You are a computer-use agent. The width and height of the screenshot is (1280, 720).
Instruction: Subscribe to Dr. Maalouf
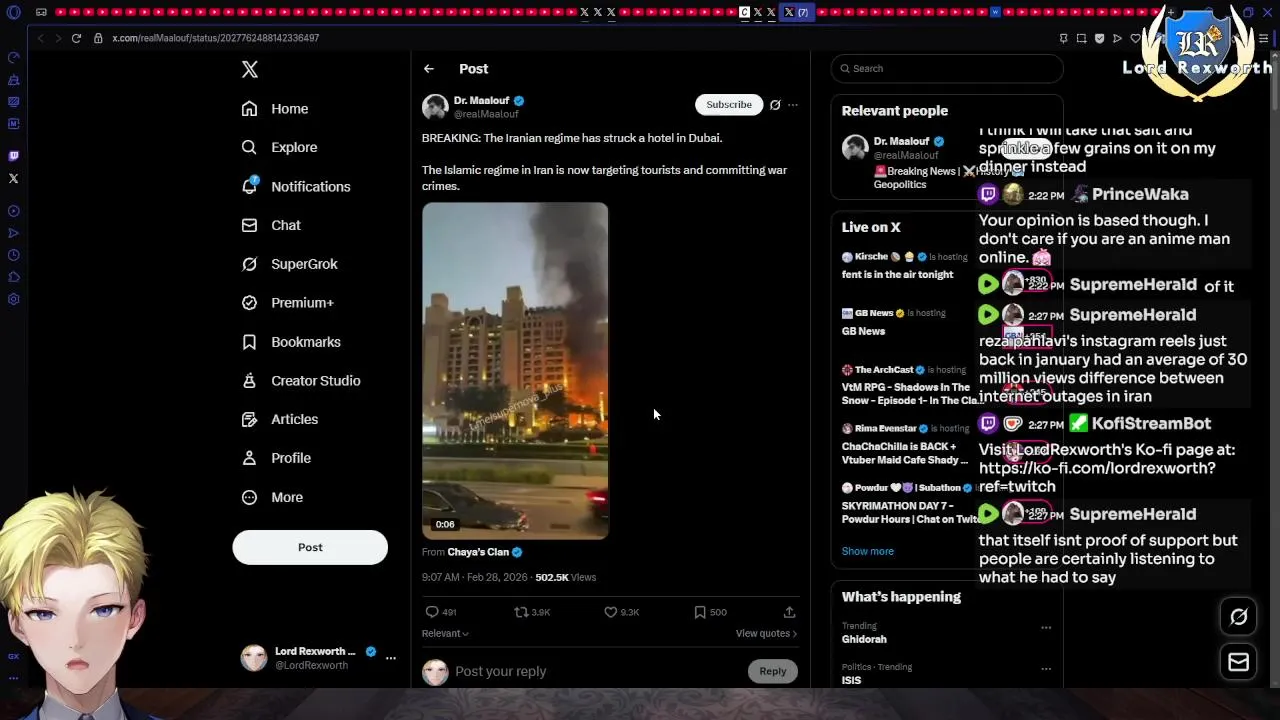[729, 105]
